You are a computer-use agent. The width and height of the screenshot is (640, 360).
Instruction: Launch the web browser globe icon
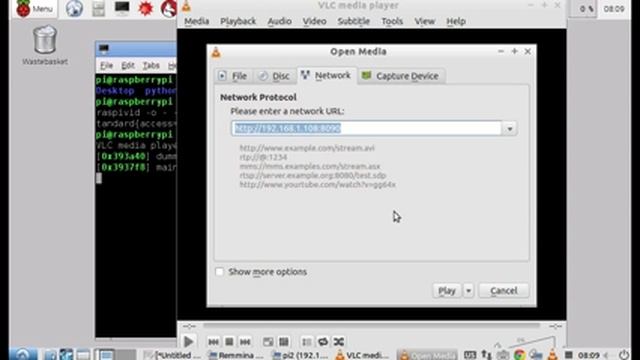pos(74,9)
